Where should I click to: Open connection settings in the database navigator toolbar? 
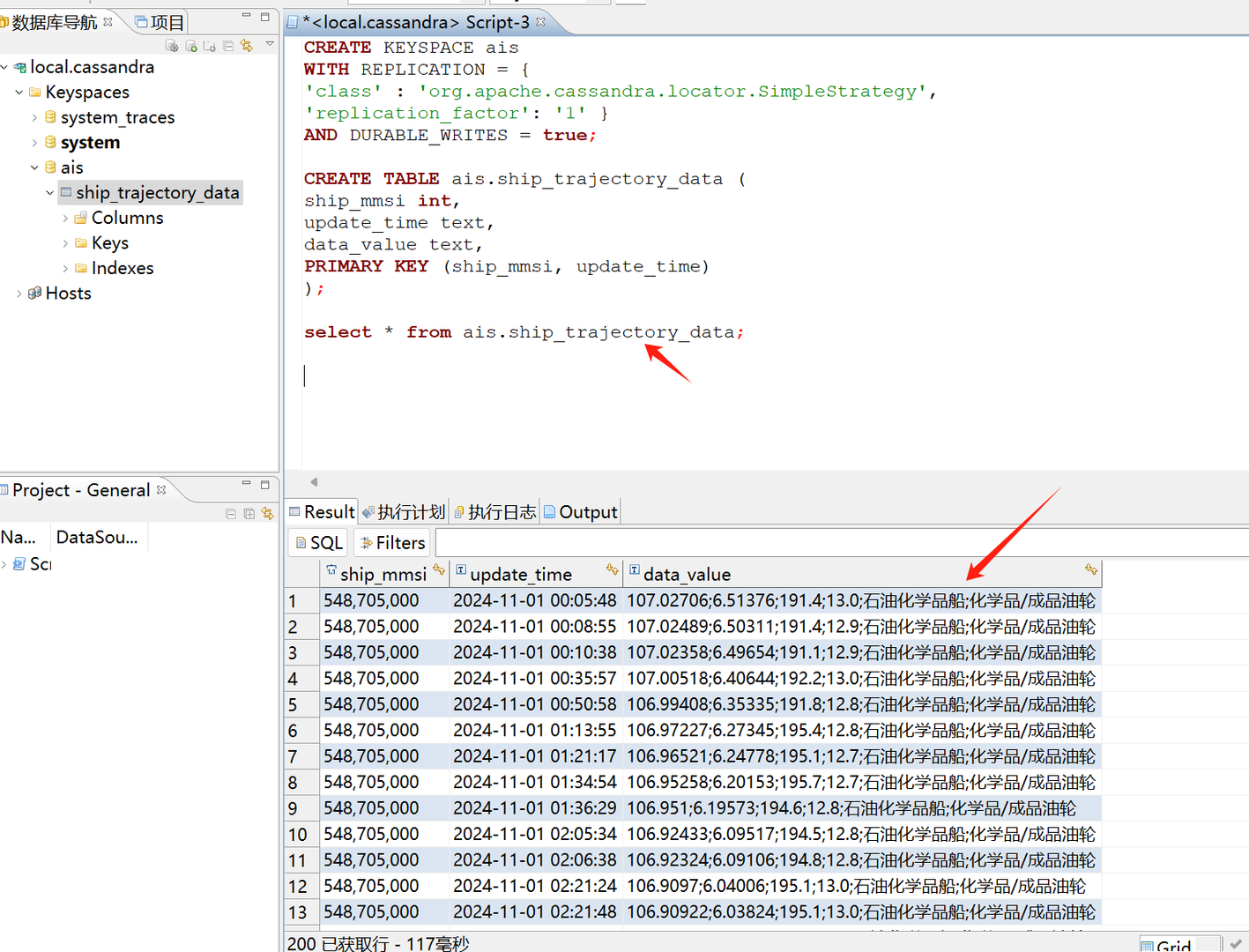pos(172,46)
